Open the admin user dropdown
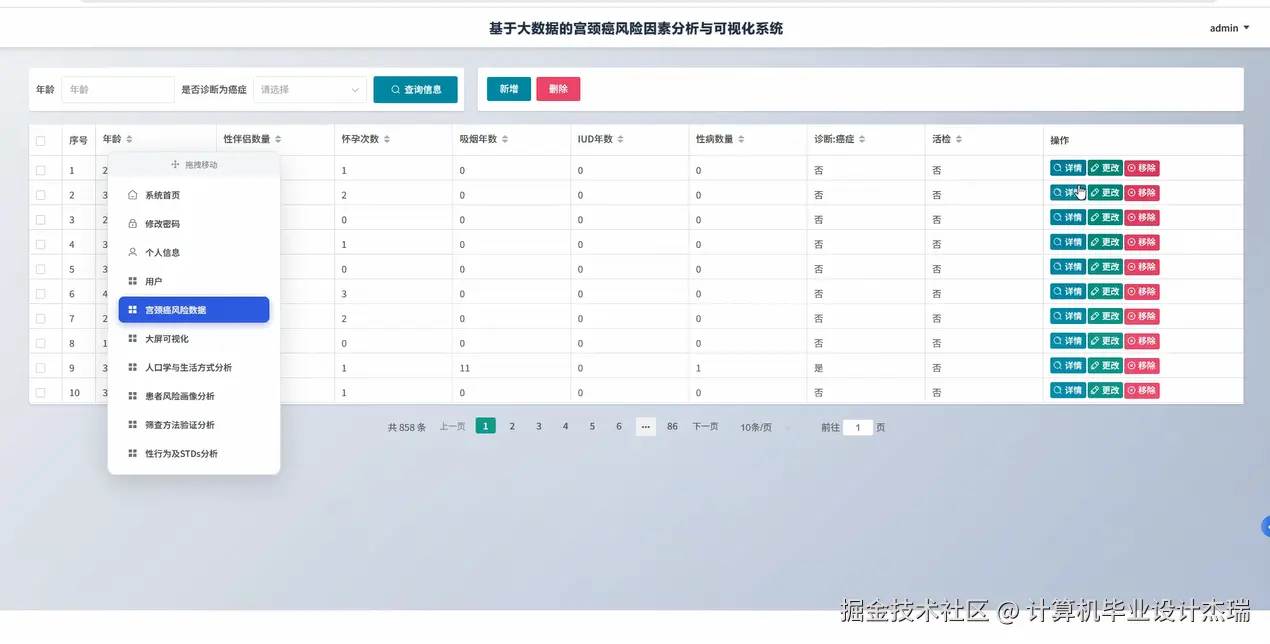 [x=1230, y=28]
